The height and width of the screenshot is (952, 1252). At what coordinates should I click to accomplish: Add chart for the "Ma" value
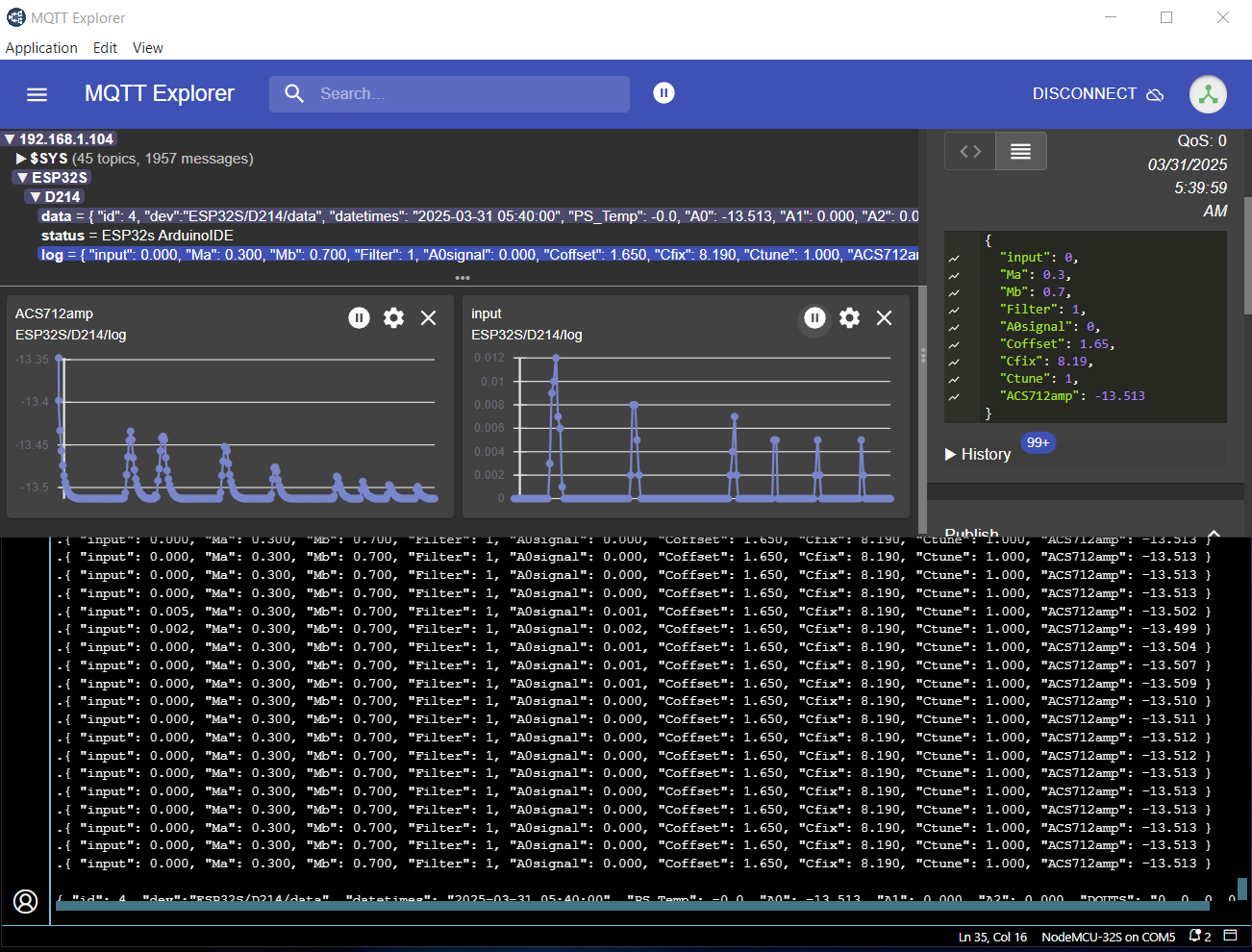pos(954,275)
